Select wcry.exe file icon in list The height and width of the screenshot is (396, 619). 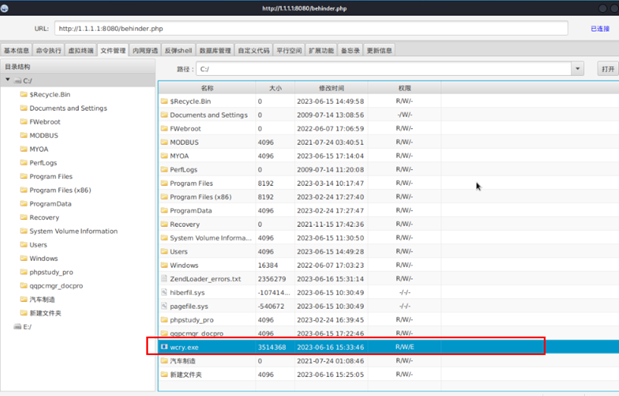164,347
